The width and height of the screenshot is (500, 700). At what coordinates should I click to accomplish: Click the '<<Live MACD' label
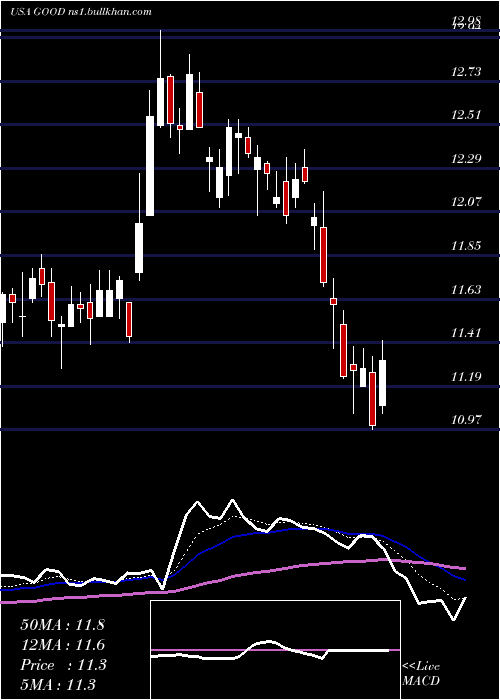pos(421,673)
